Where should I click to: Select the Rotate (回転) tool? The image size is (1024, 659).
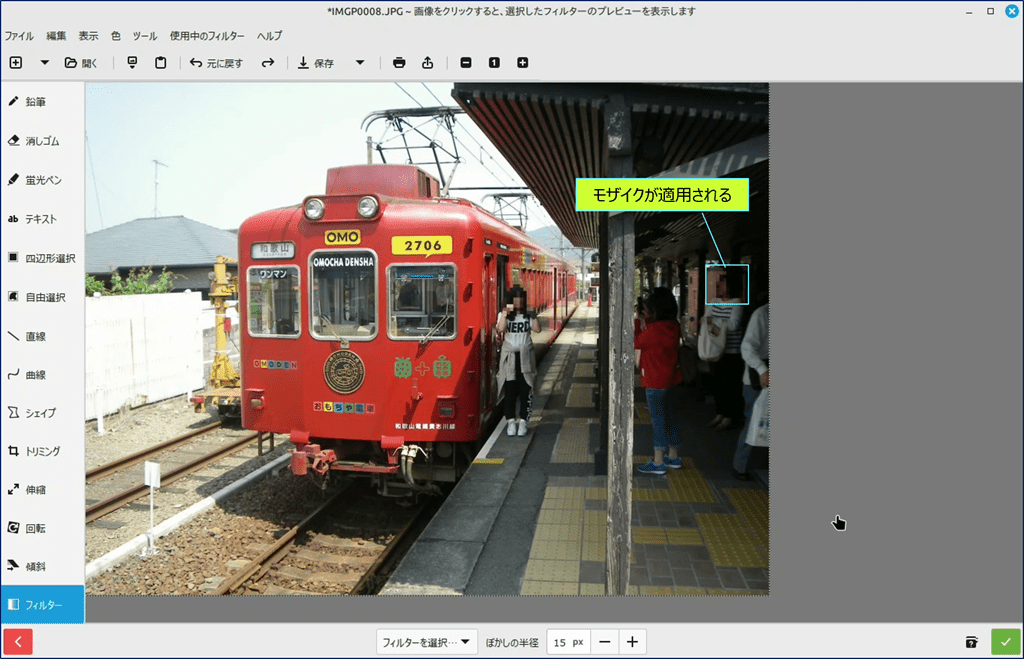pos(42,528)
